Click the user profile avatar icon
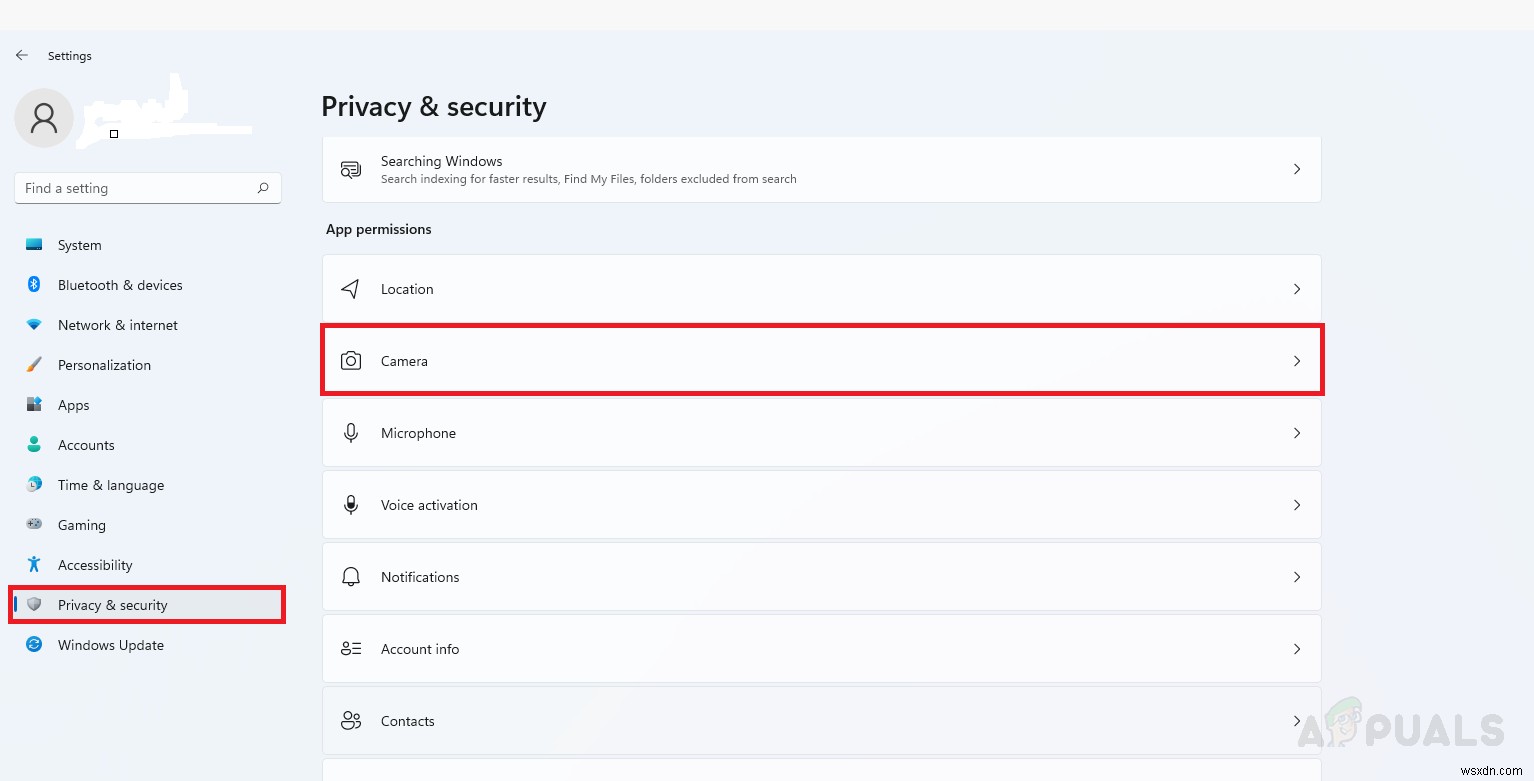1534x781 pixels. click(44, 118)
